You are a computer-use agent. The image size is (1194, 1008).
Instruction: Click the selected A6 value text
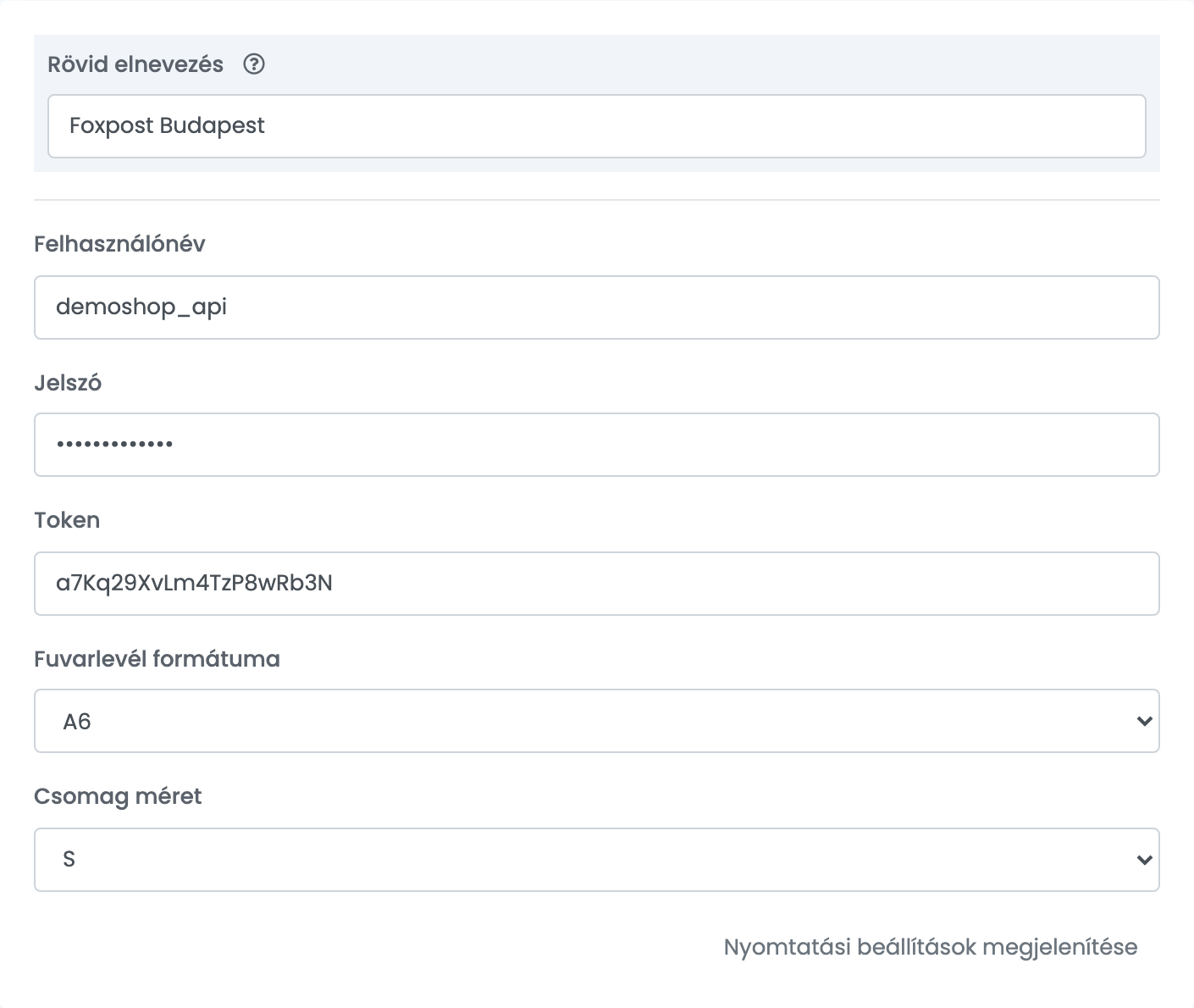(77, 722)
